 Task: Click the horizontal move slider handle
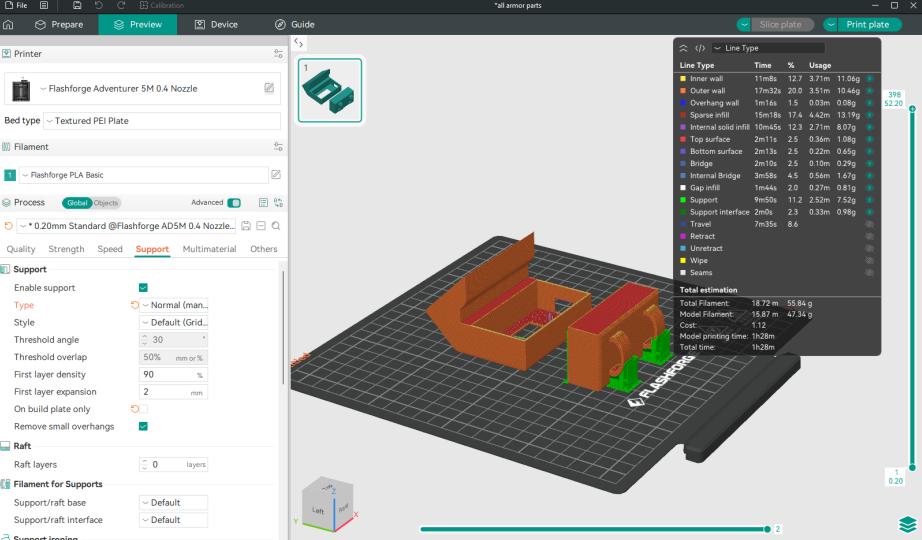767,529
